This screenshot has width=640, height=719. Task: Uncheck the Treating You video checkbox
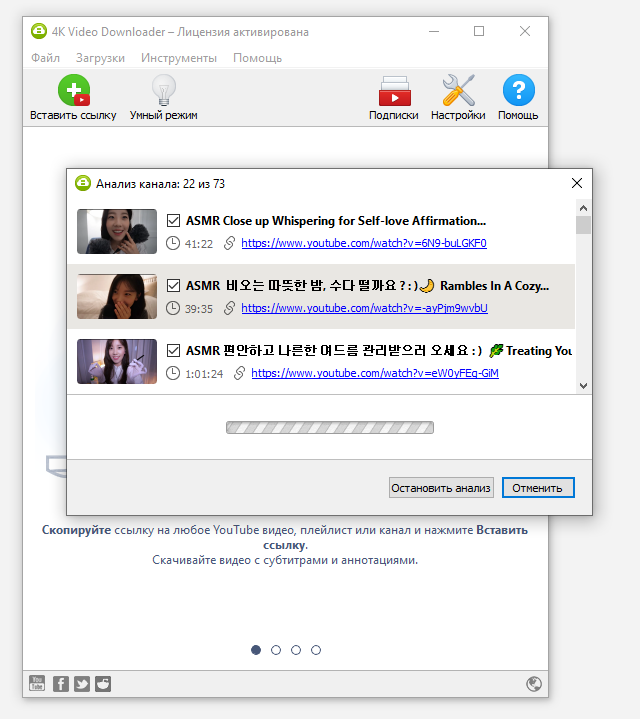coord(173,350)
